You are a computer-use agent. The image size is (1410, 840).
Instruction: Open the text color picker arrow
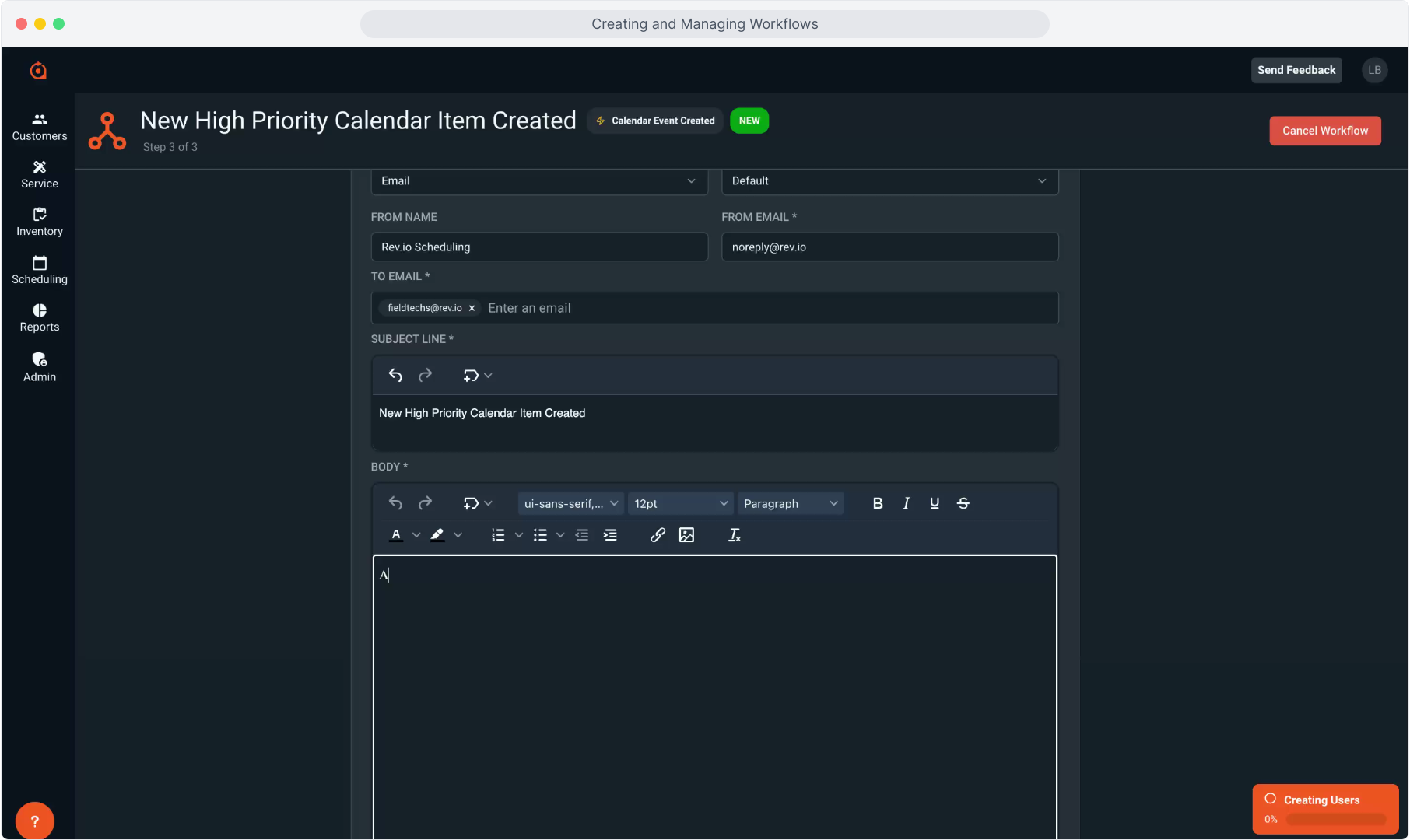pyautogui.click(x=416, y=535)
